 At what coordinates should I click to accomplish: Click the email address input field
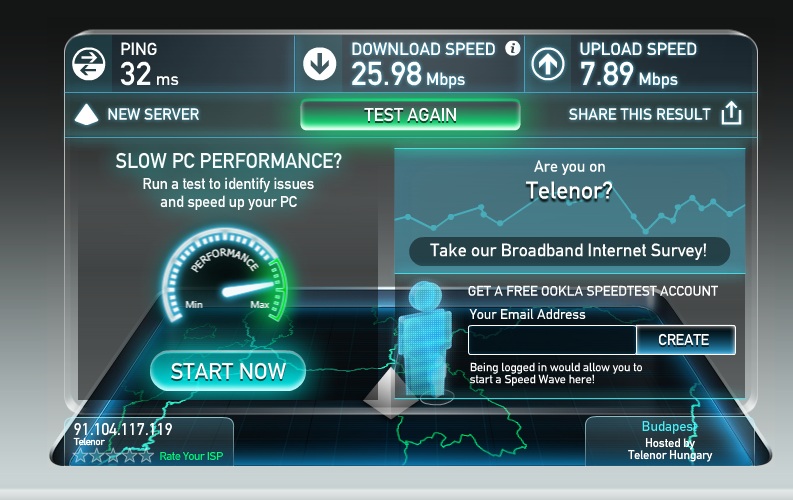point(552,340)
